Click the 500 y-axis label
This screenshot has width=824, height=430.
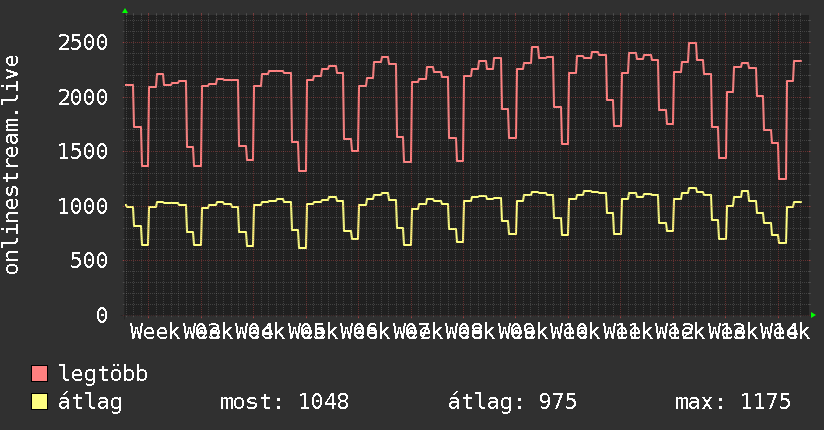(x=90, y=261)
